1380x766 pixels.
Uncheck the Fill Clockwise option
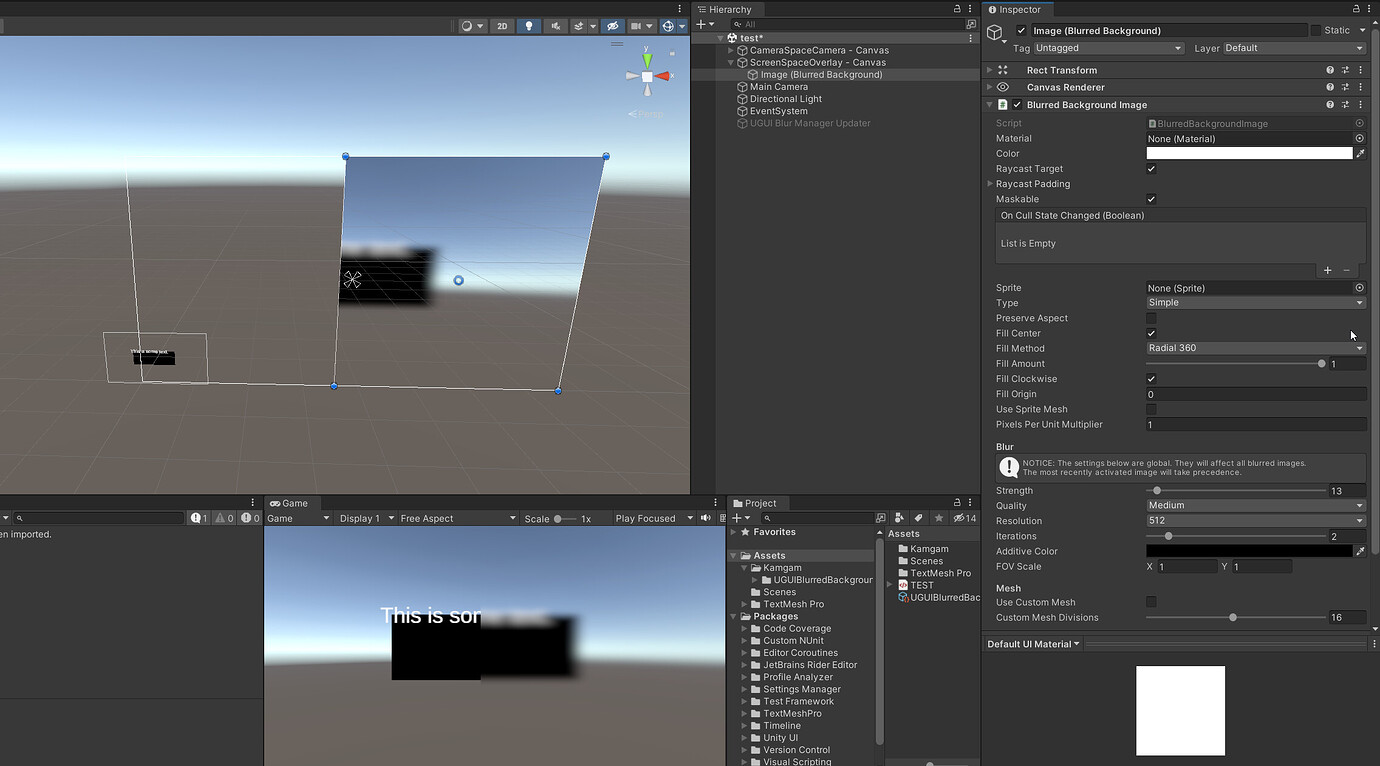[x=1150, y=378]
